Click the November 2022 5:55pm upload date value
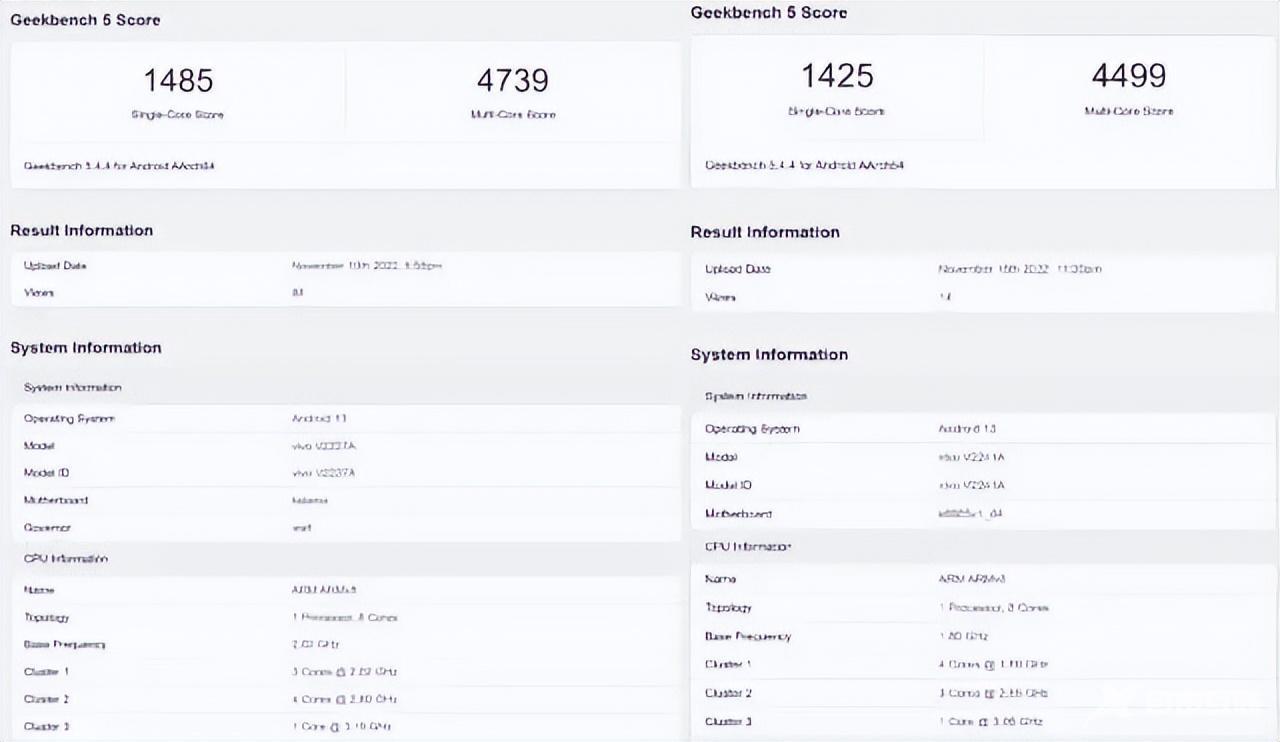This screenshot has width=1280, height=742. (367, 266)
